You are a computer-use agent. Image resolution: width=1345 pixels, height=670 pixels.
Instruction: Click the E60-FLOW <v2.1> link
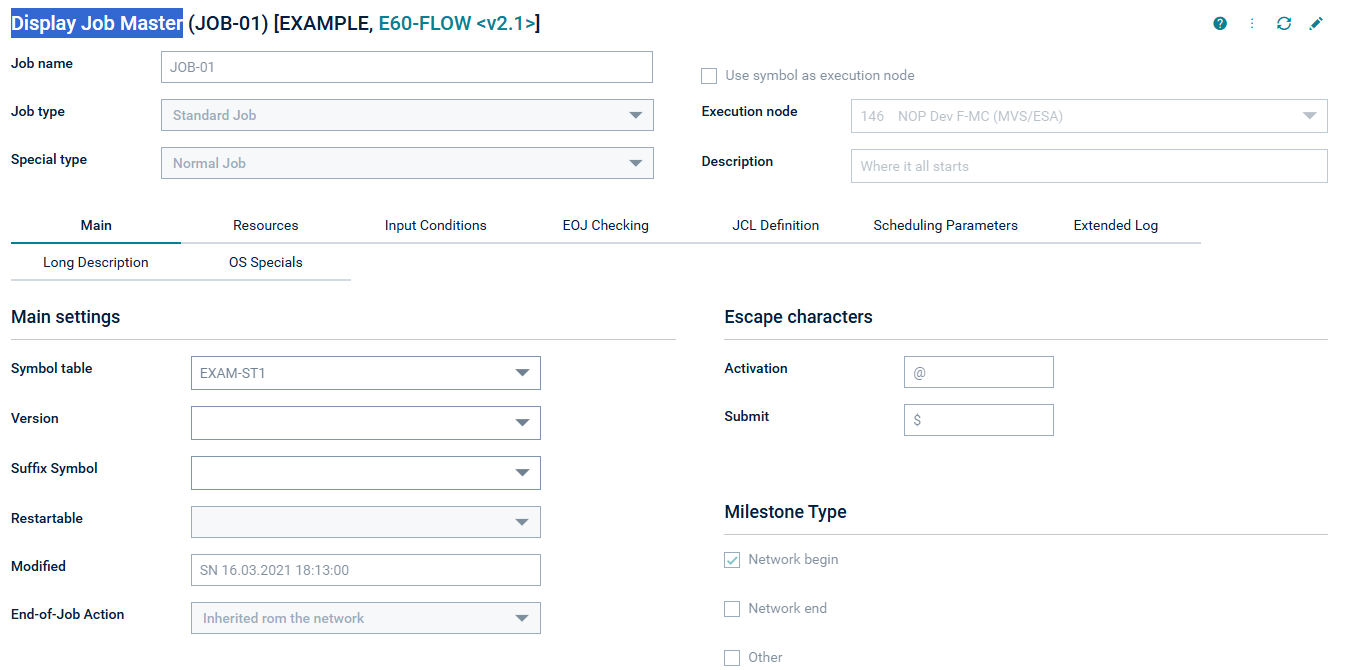[457, 23]
